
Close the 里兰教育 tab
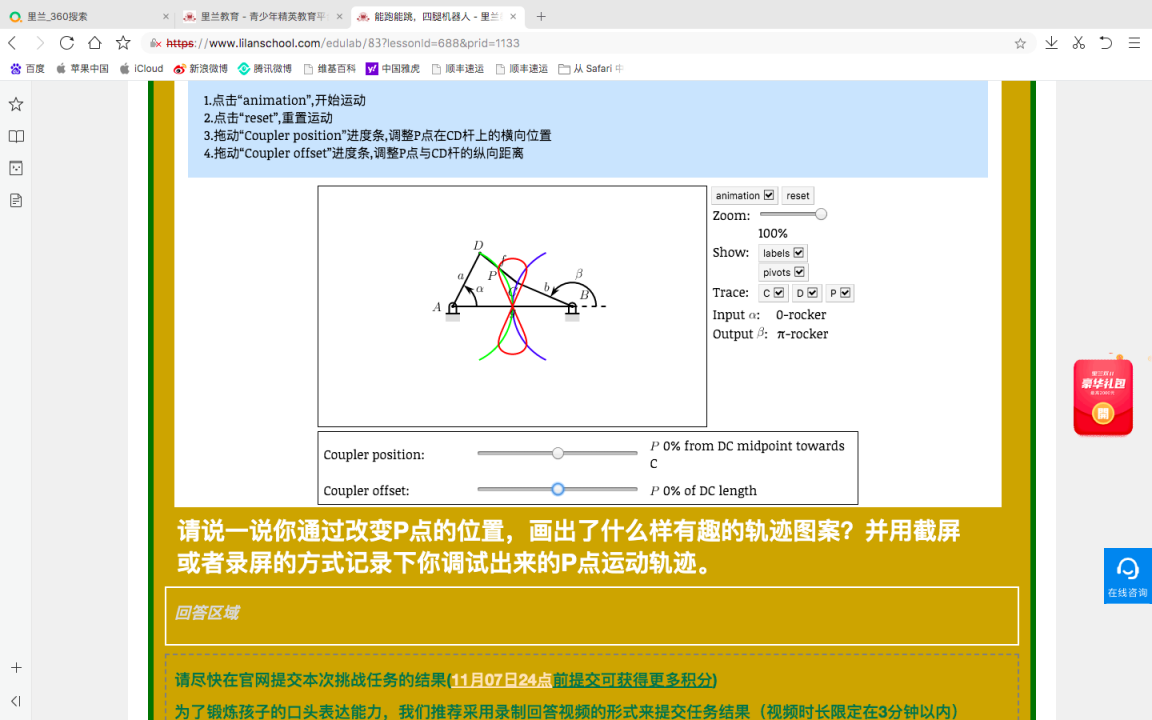[x=339, y=16]
